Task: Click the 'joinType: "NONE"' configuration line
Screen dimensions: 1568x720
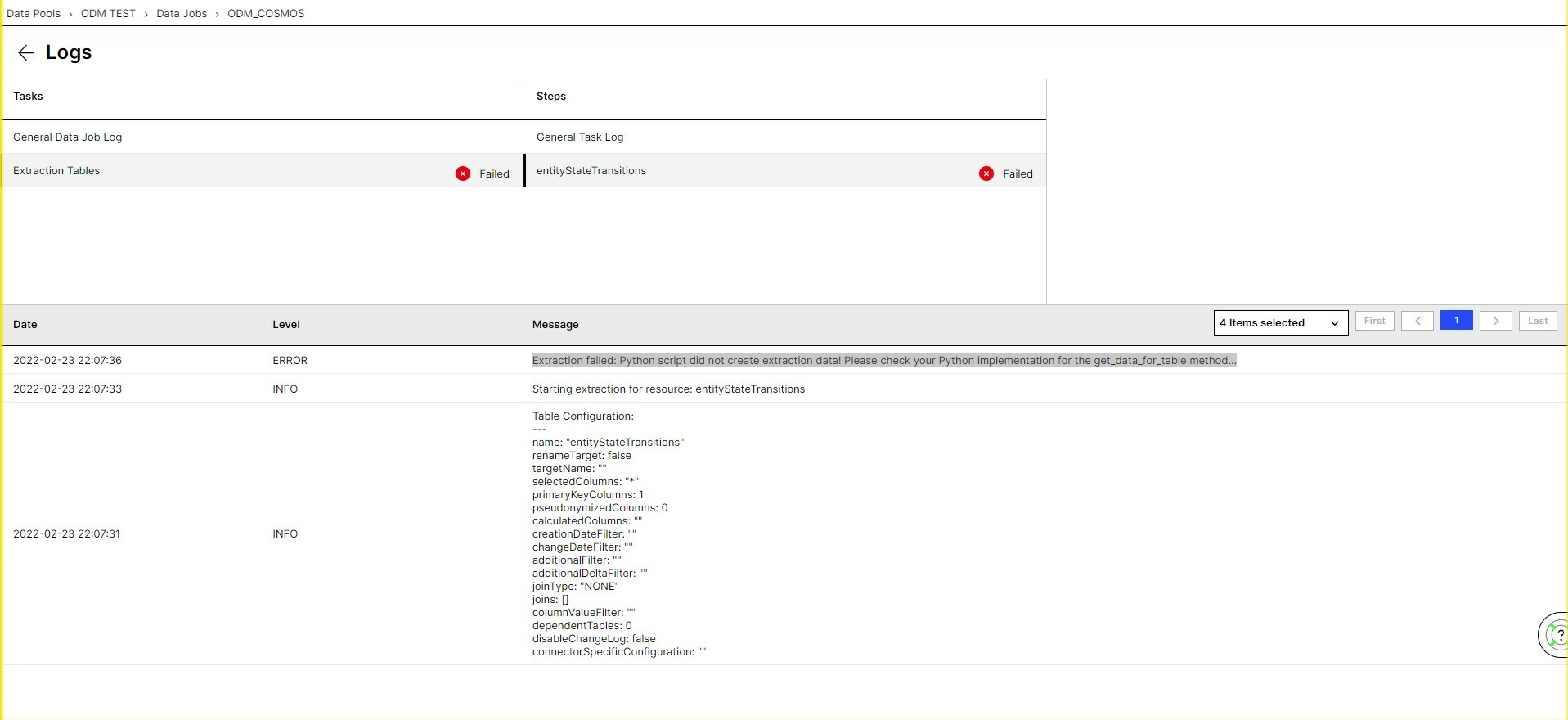Action: click(576, 586)
